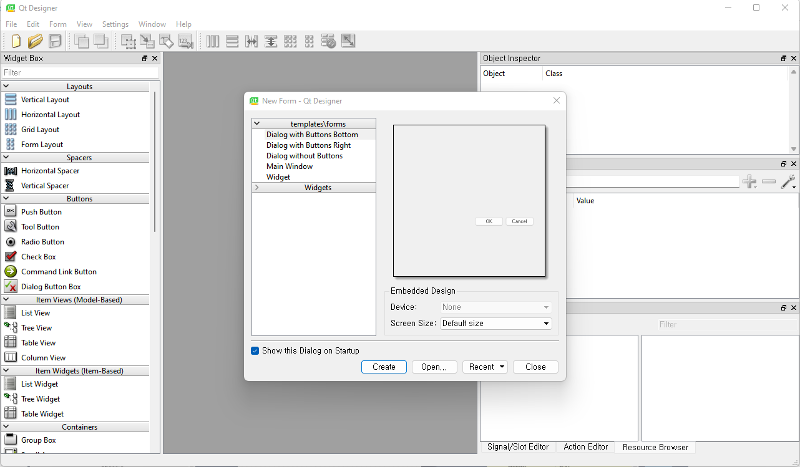Click the Break Layout toolbar icon

[x=329, y=41]
